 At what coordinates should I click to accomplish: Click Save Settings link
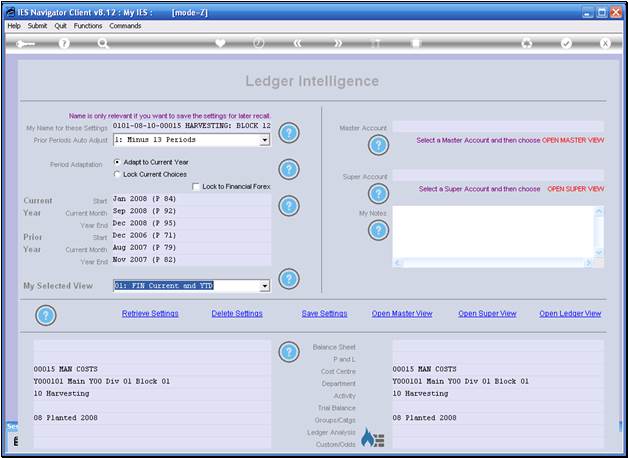click(x=324, y=313)
